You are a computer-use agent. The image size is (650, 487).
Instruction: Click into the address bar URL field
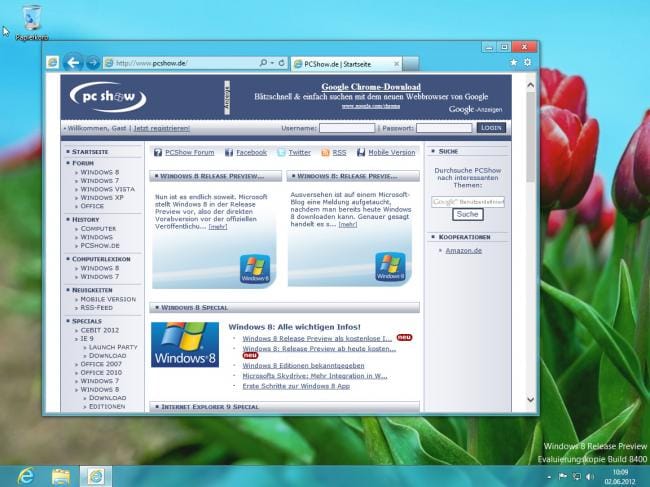181,63
